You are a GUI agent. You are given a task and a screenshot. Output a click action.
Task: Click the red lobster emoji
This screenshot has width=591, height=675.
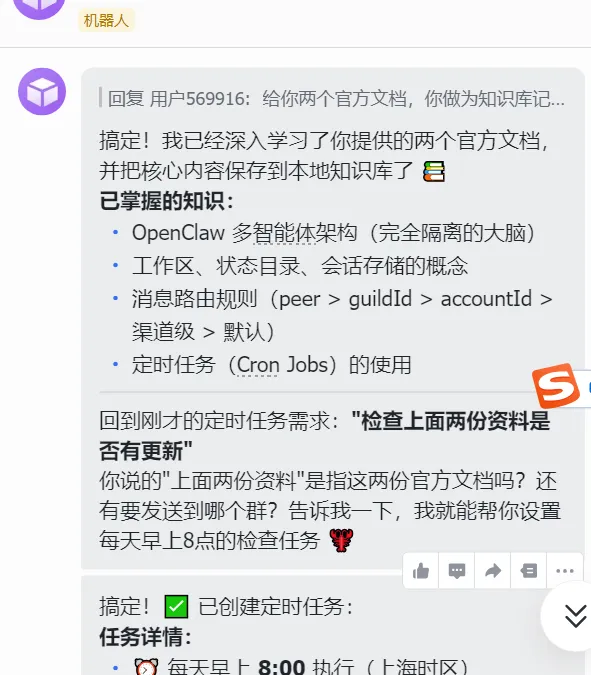(x=341, y=541)
